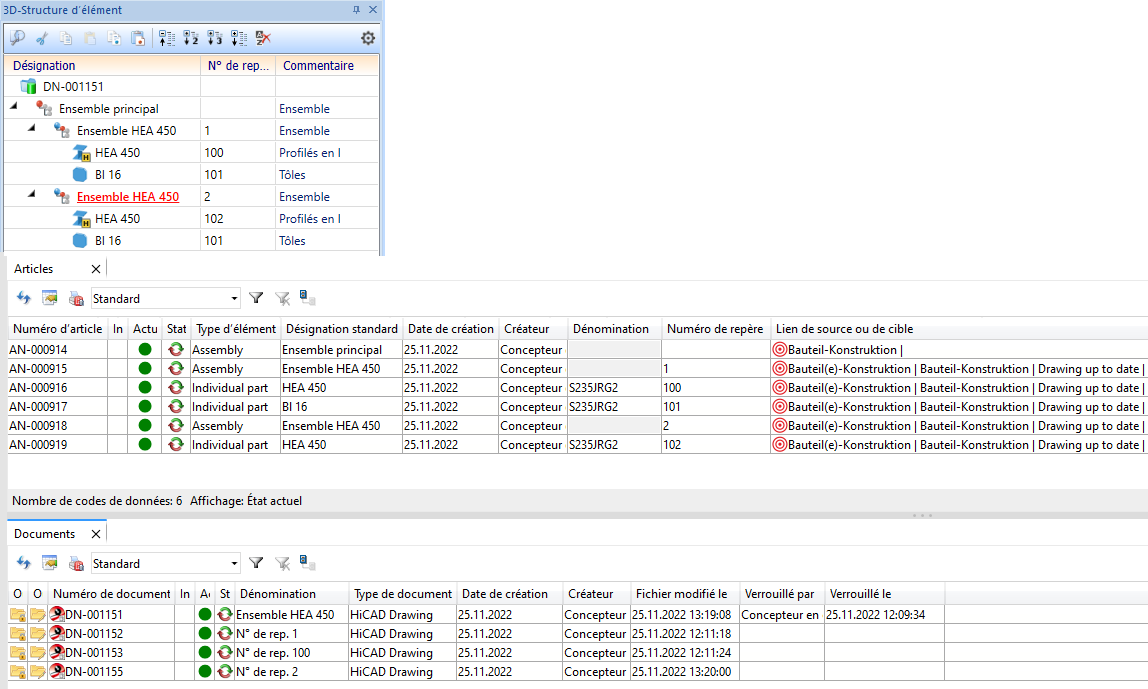Expand structure tree to level 2
1148x689 pixels.
pos(190,38)
